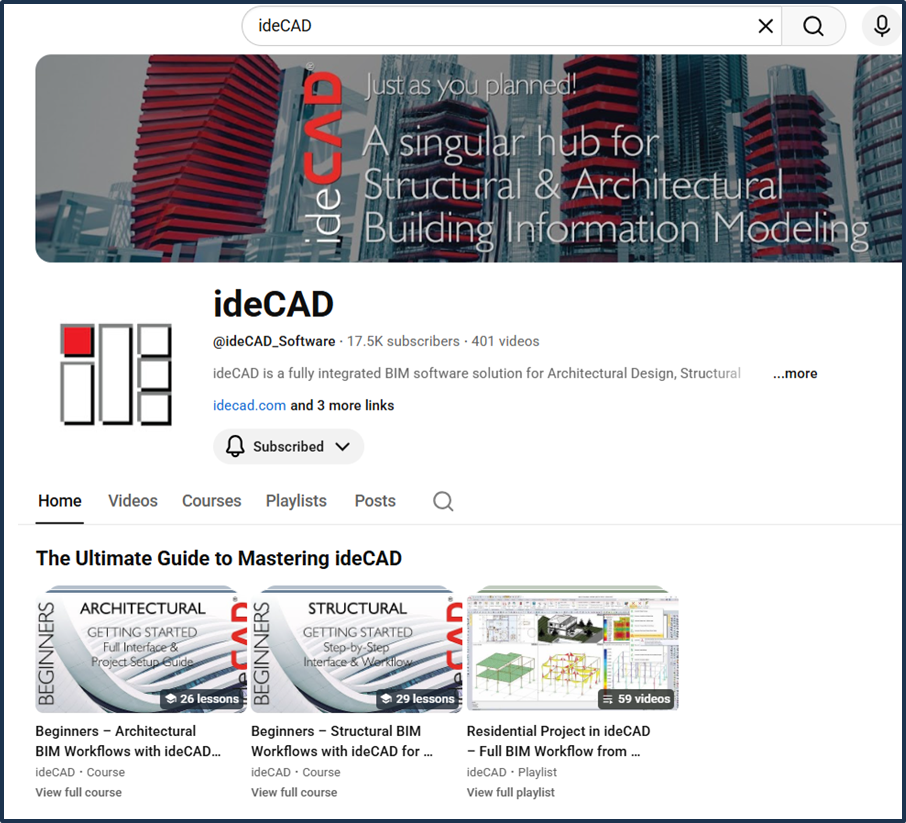This screenshot has height=823, width=906.
Task: Click 'View full course' under Structural course
Action: pos(294,792)
